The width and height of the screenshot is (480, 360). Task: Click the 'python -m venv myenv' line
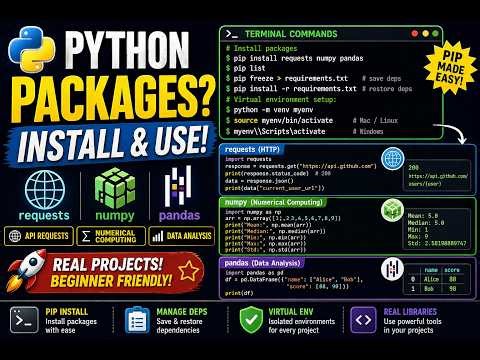269,110
